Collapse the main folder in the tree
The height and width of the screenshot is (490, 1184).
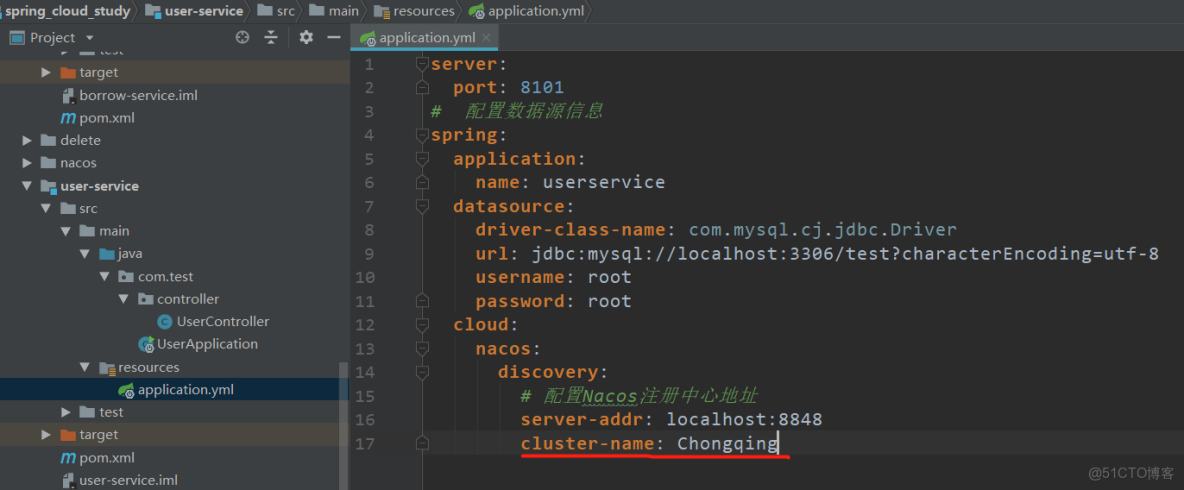tap(66, 231)
